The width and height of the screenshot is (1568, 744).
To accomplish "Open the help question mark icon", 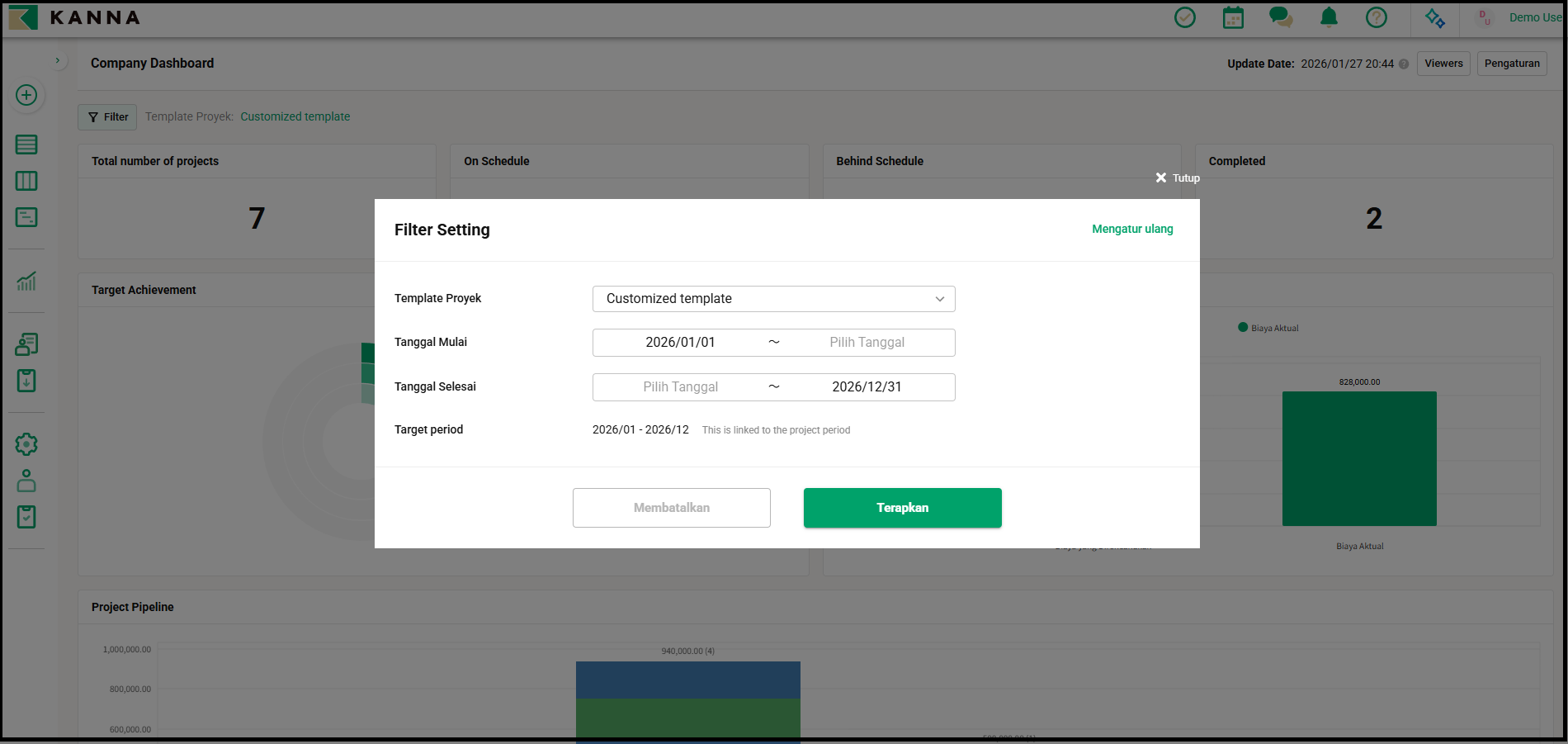I will coord(1377,17).
